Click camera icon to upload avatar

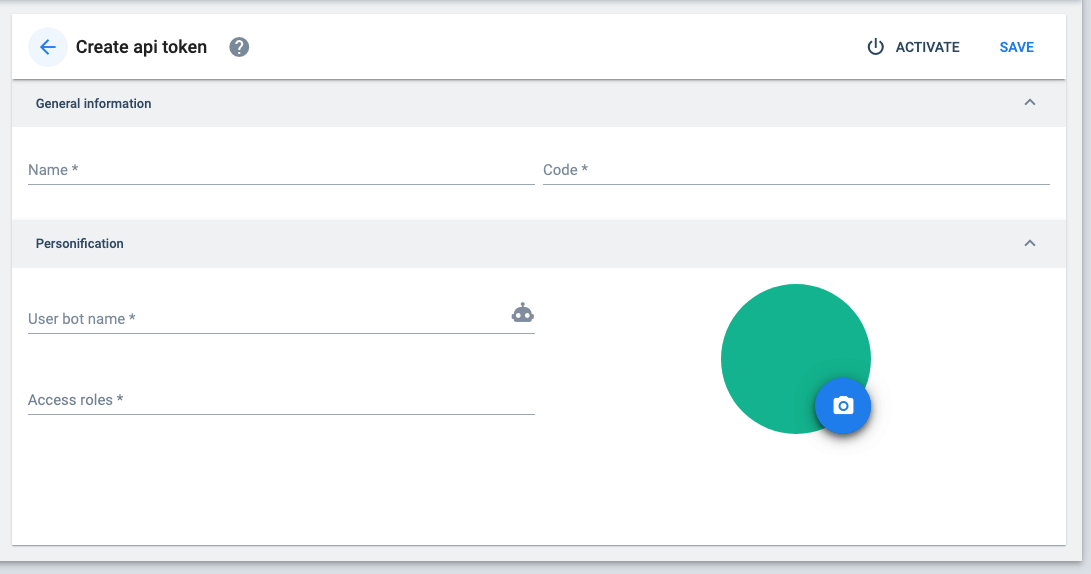[x=843, y=406]
